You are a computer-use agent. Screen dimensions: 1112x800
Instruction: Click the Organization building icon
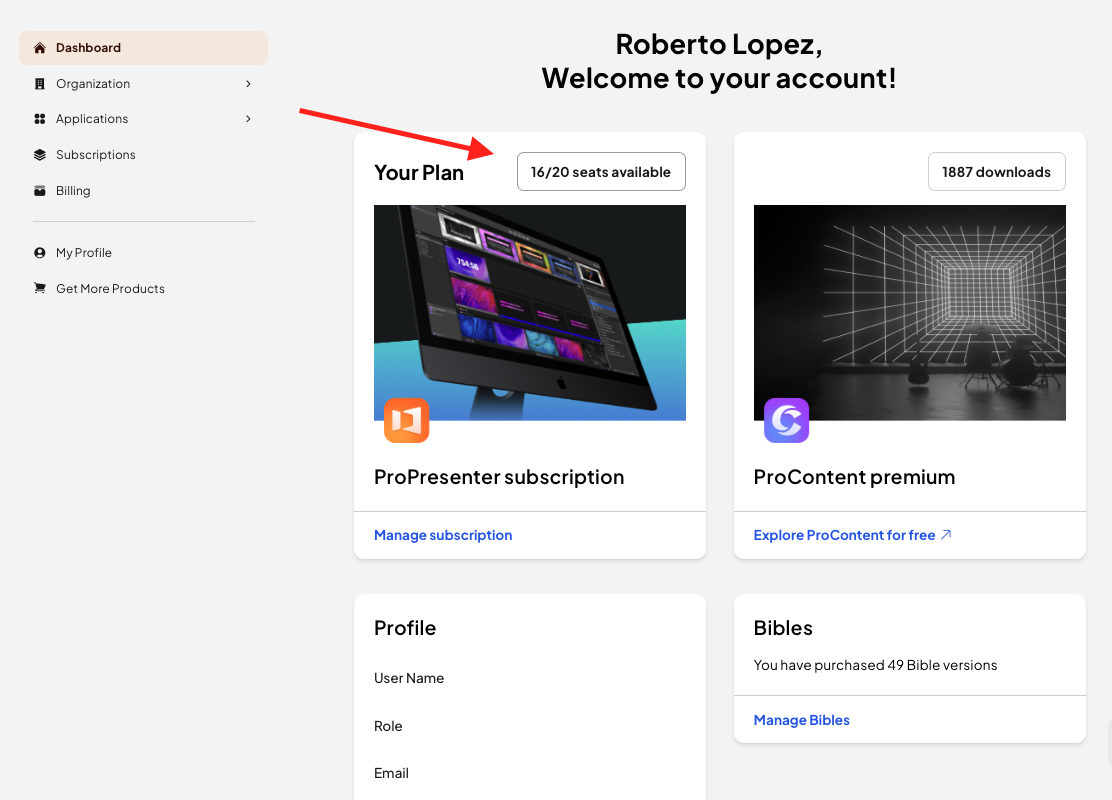[x=40, y=84]
